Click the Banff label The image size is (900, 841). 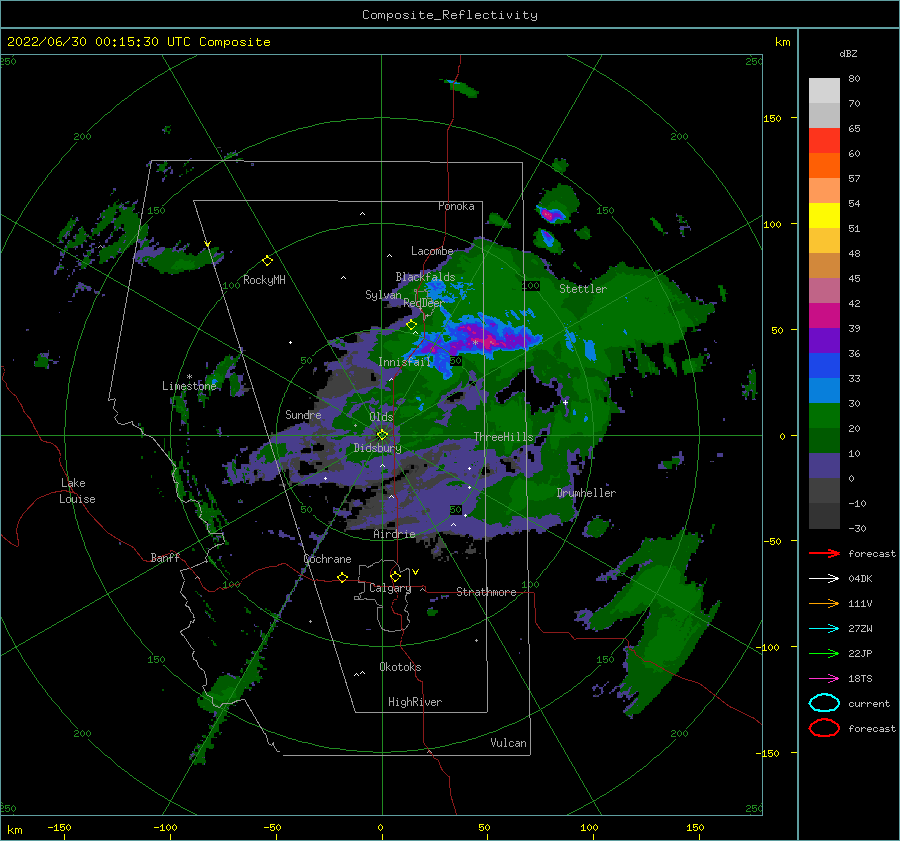(x=165, y=557)
